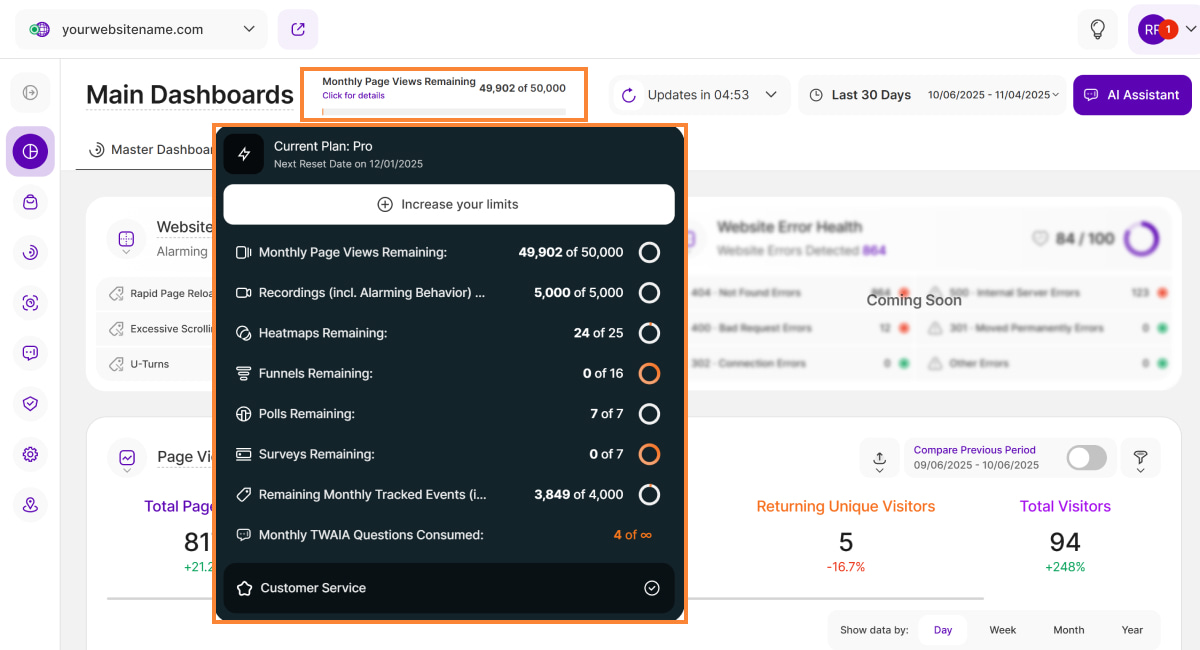Open yourwebsitename.com site dropdown
1200x650 pixels.
coord(141,29)
